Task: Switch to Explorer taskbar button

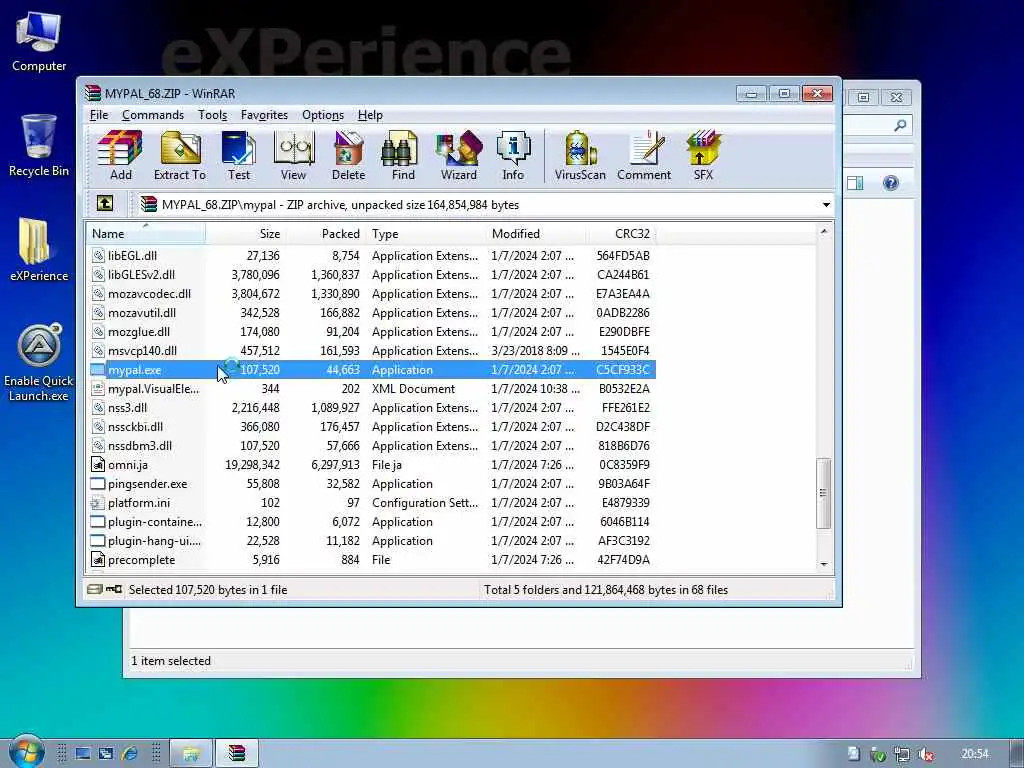Action: point(191,754)
